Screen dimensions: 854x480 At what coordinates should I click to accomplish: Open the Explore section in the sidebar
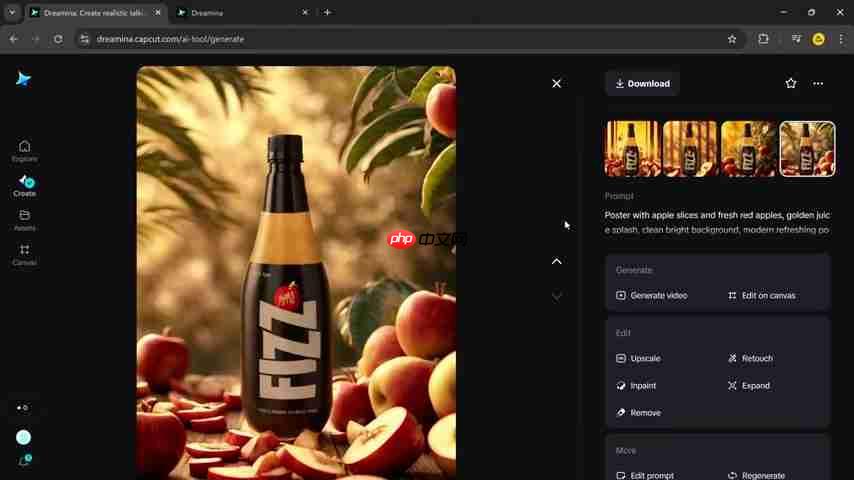[25, 151]
